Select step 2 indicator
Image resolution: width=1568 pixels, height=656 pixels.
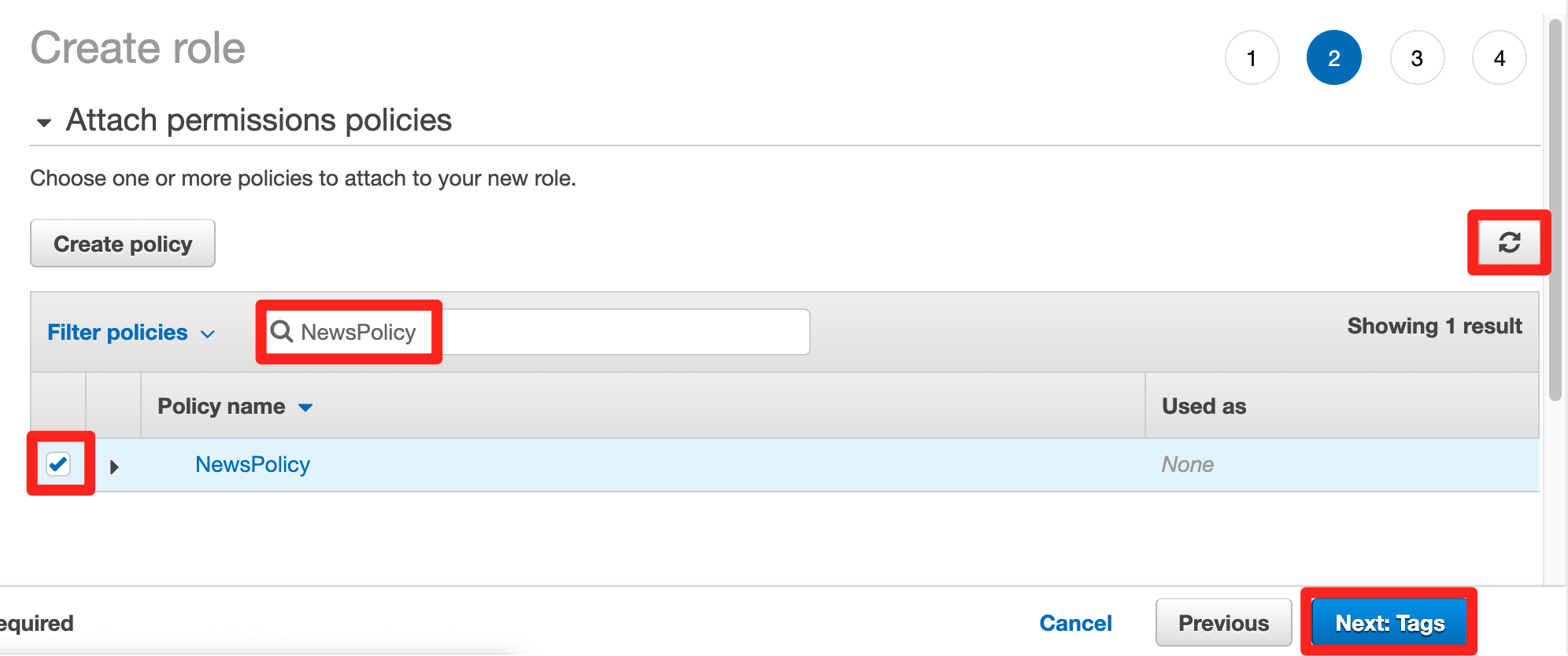click(x=1334, y=57)
